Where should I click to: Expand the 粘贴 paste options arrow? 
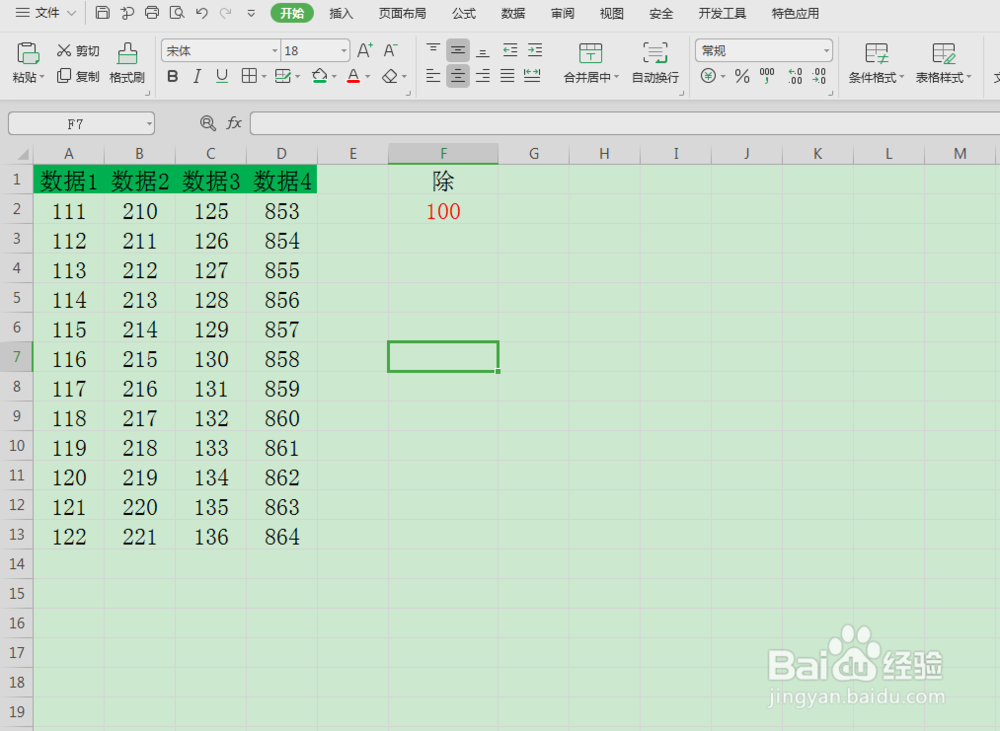pyautogui.click(x=42, y=77)
